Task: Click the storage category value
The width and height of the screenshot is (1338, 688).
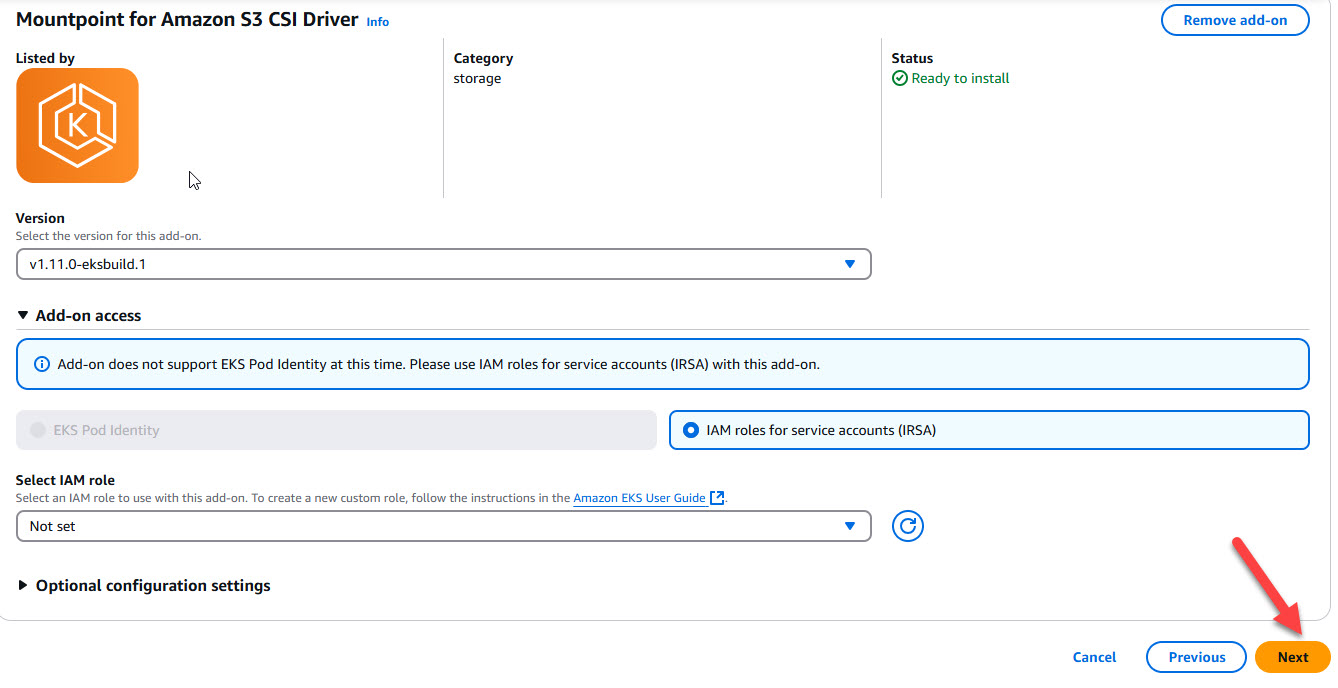Action: tap(477, 78)
